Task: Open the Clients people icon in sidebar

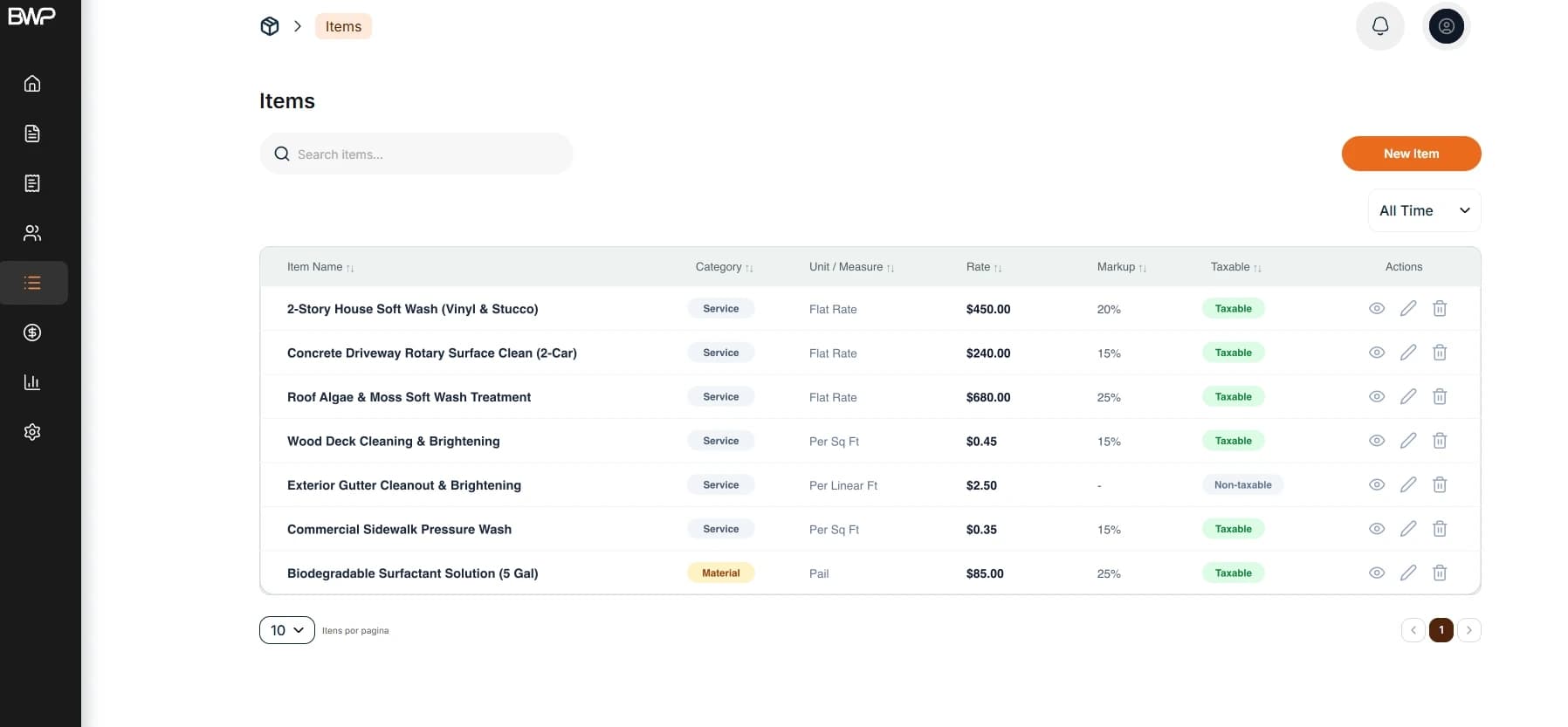Action: click(32, 233)
